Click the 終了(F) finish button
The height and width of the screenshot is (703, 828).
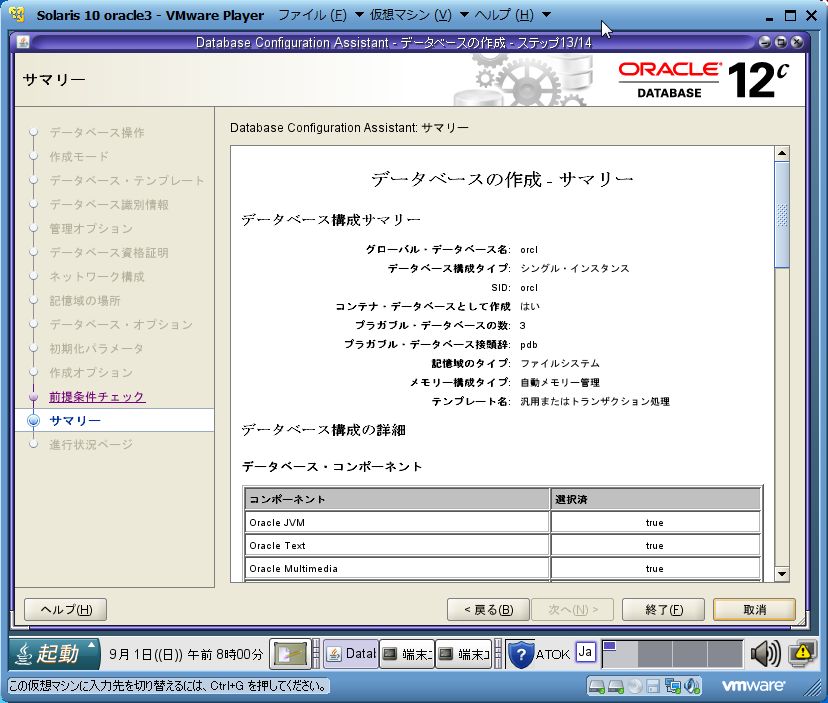663,610
